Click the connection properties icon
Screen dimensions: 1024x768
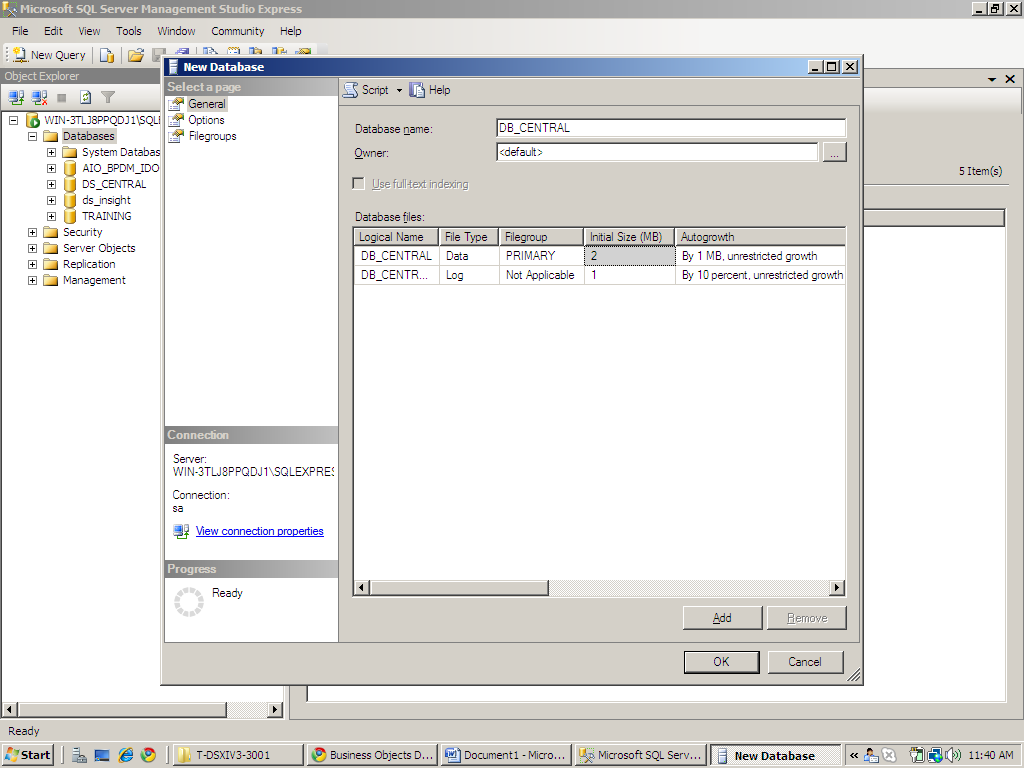click(x=181, y=531)
